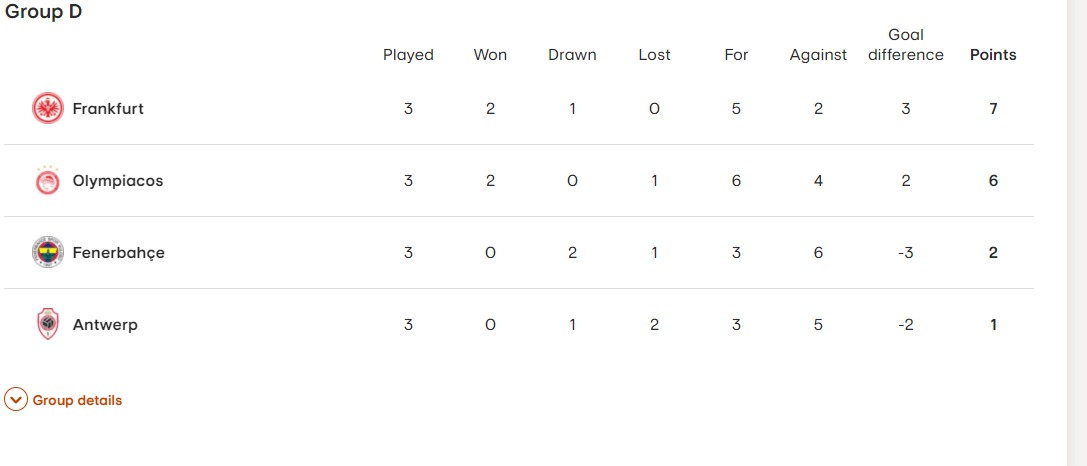Click the vertical scrollbar on right edge
This screenshot has height=466, width=1087.
point(1077,233)
